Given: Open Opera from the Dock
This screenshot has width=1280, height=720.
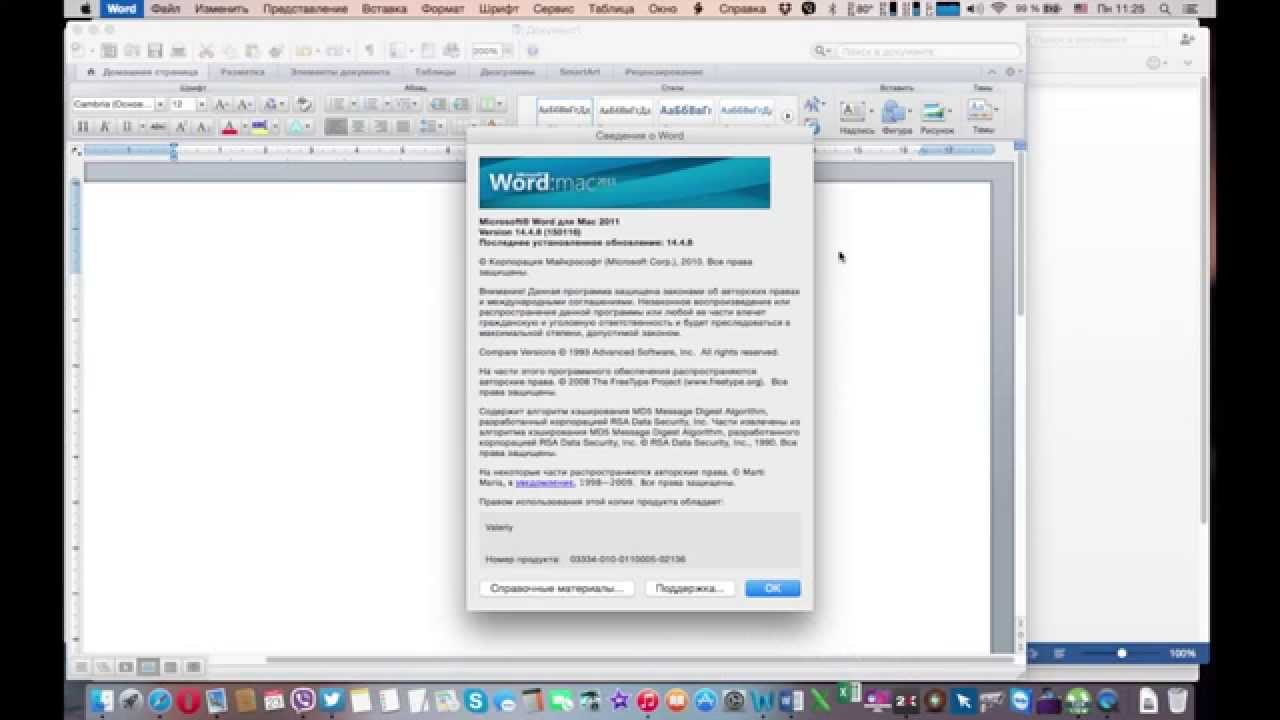Looking at the screenshot, I should (x=189, y=700).
